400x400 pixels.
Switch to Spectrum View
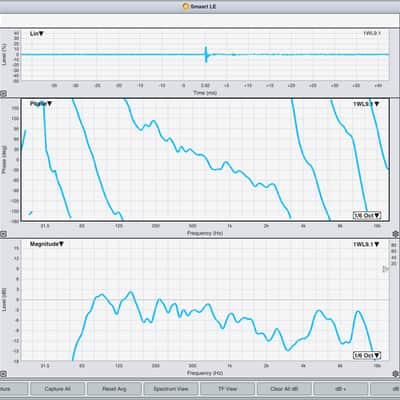171,389
